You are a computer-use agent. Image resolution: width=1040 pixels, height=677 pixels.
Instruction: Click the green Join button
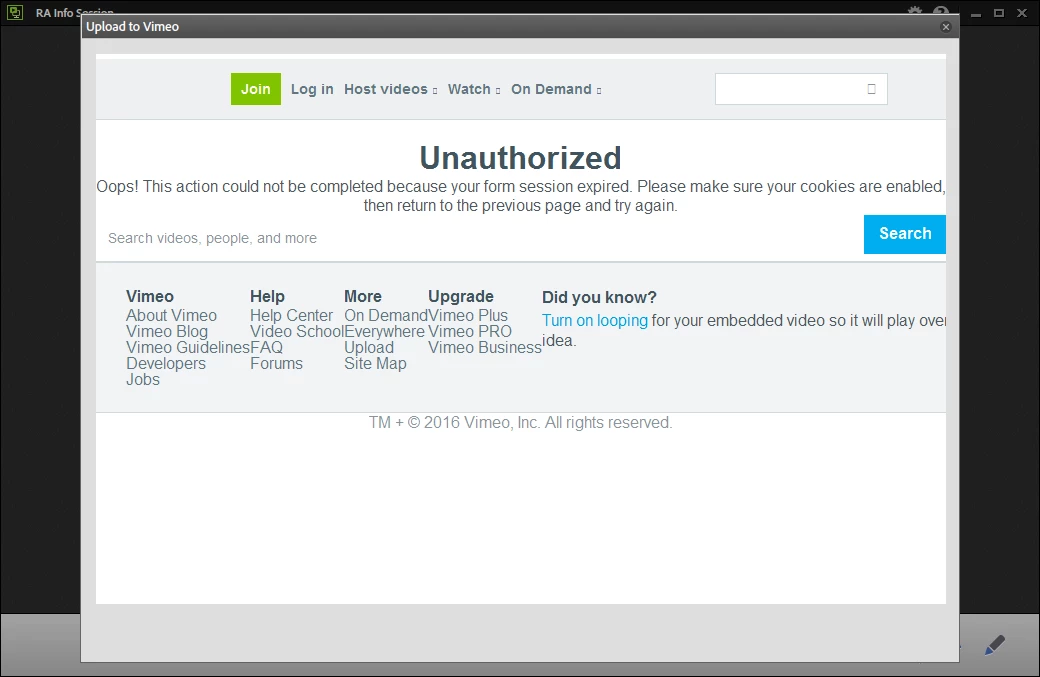255,89
